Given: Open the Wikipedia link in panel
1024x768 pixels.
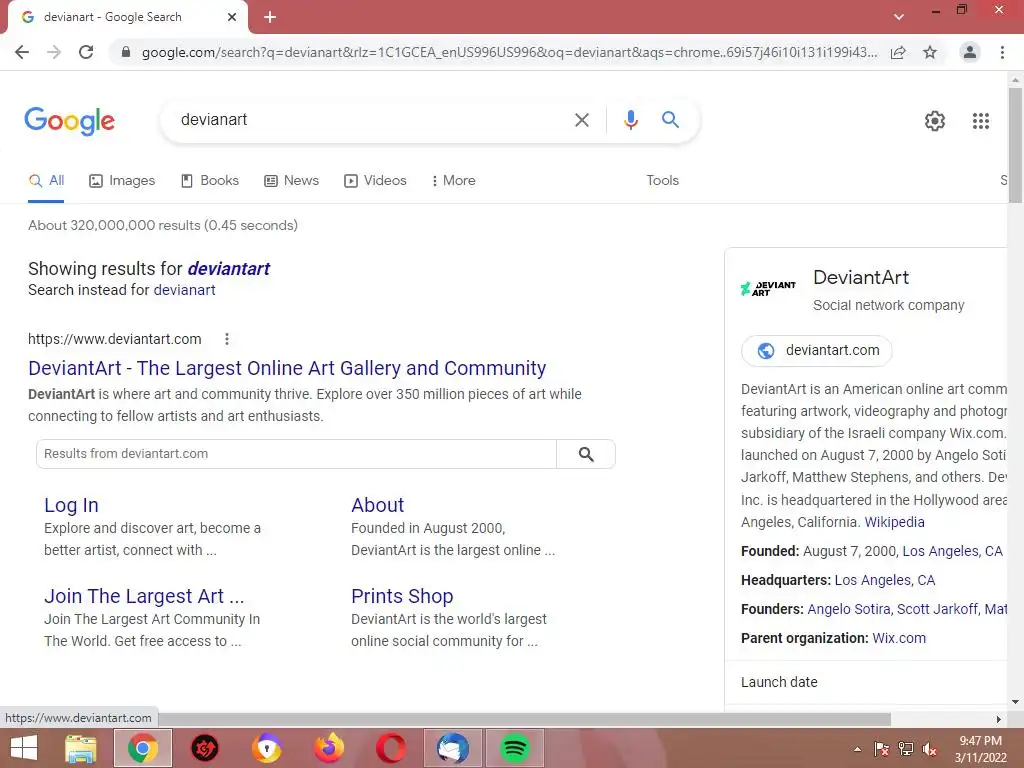Looking at the screenshot, I should pos(894,522).
